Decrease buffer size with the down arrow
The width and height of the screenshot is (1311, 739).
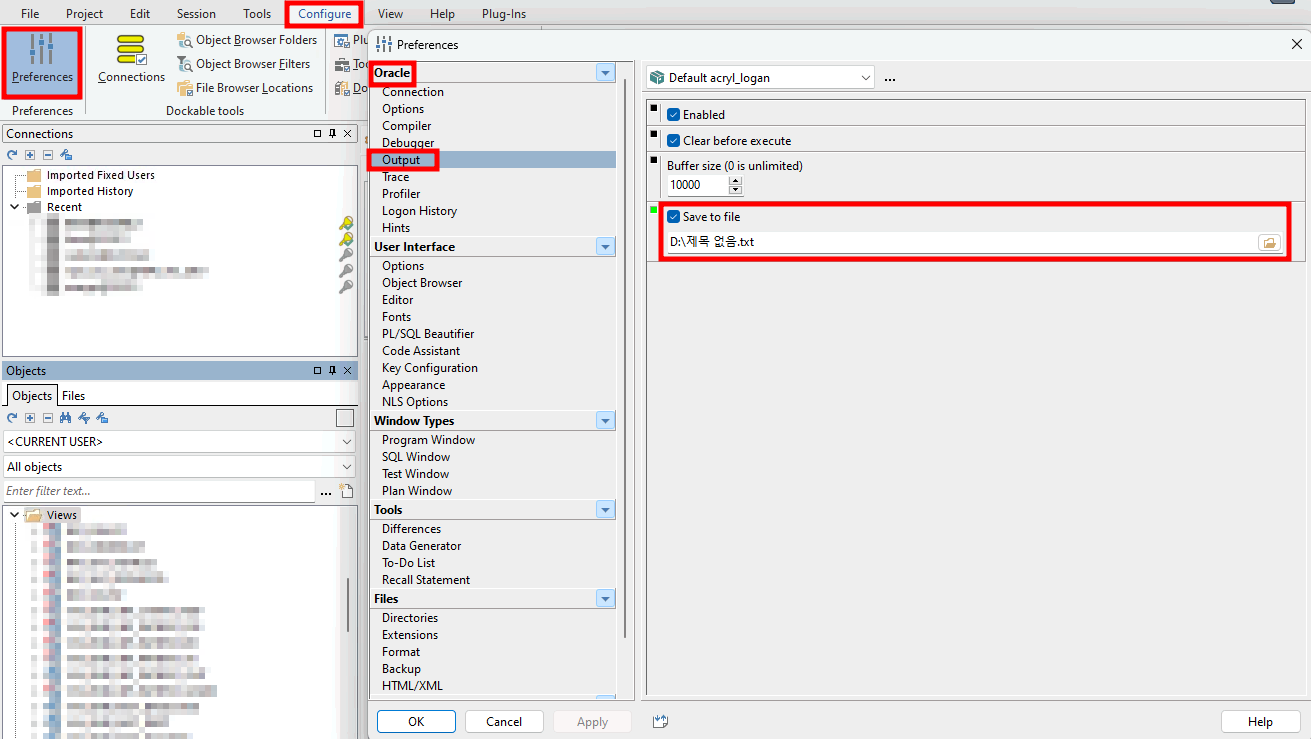click(736, 190)
